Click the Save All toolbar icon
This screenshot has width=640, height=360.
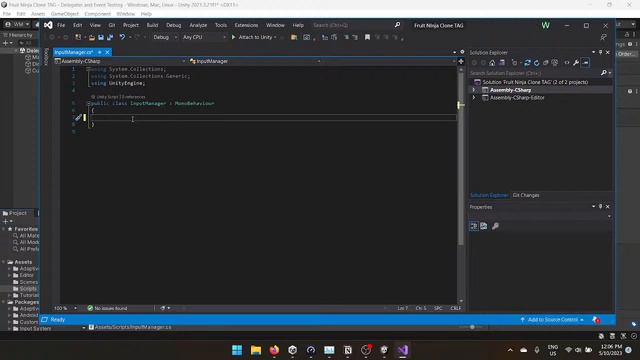pyautogui.click(x=110, y=37)
